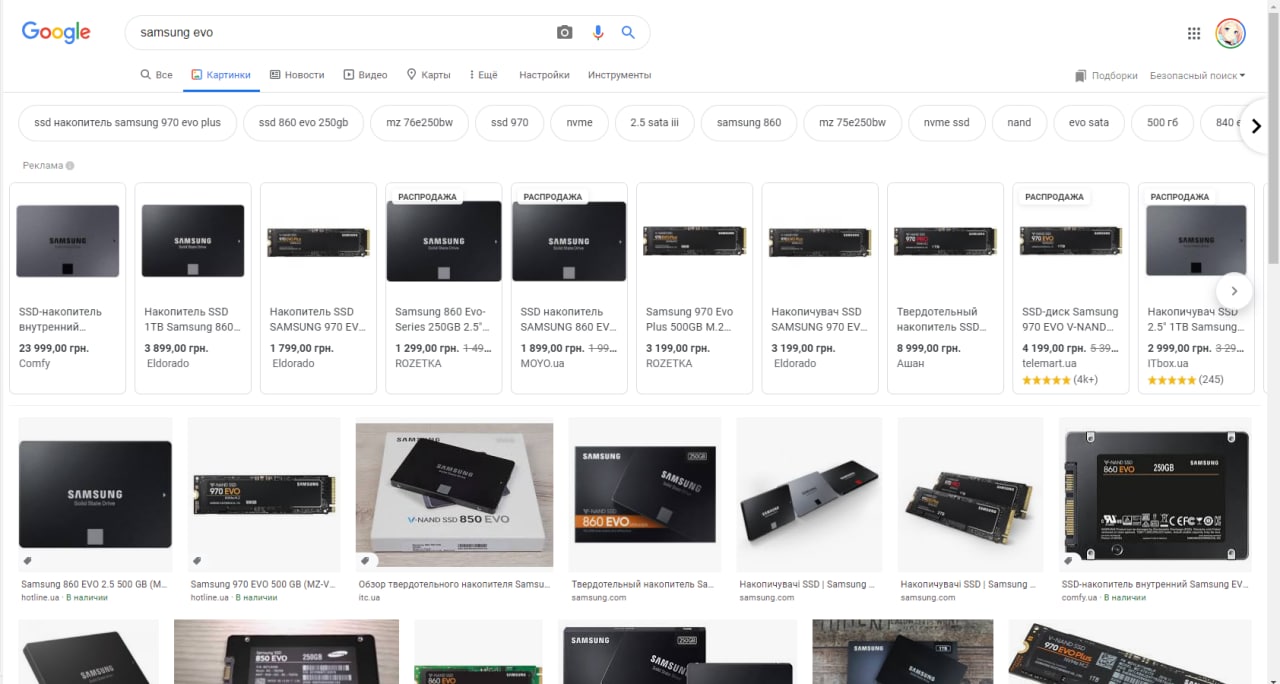This screenshot has width=1280, height=684.
Task: Open Eldorado ad priced 1 799,00 грн
Action: click(x=318, y=288)
